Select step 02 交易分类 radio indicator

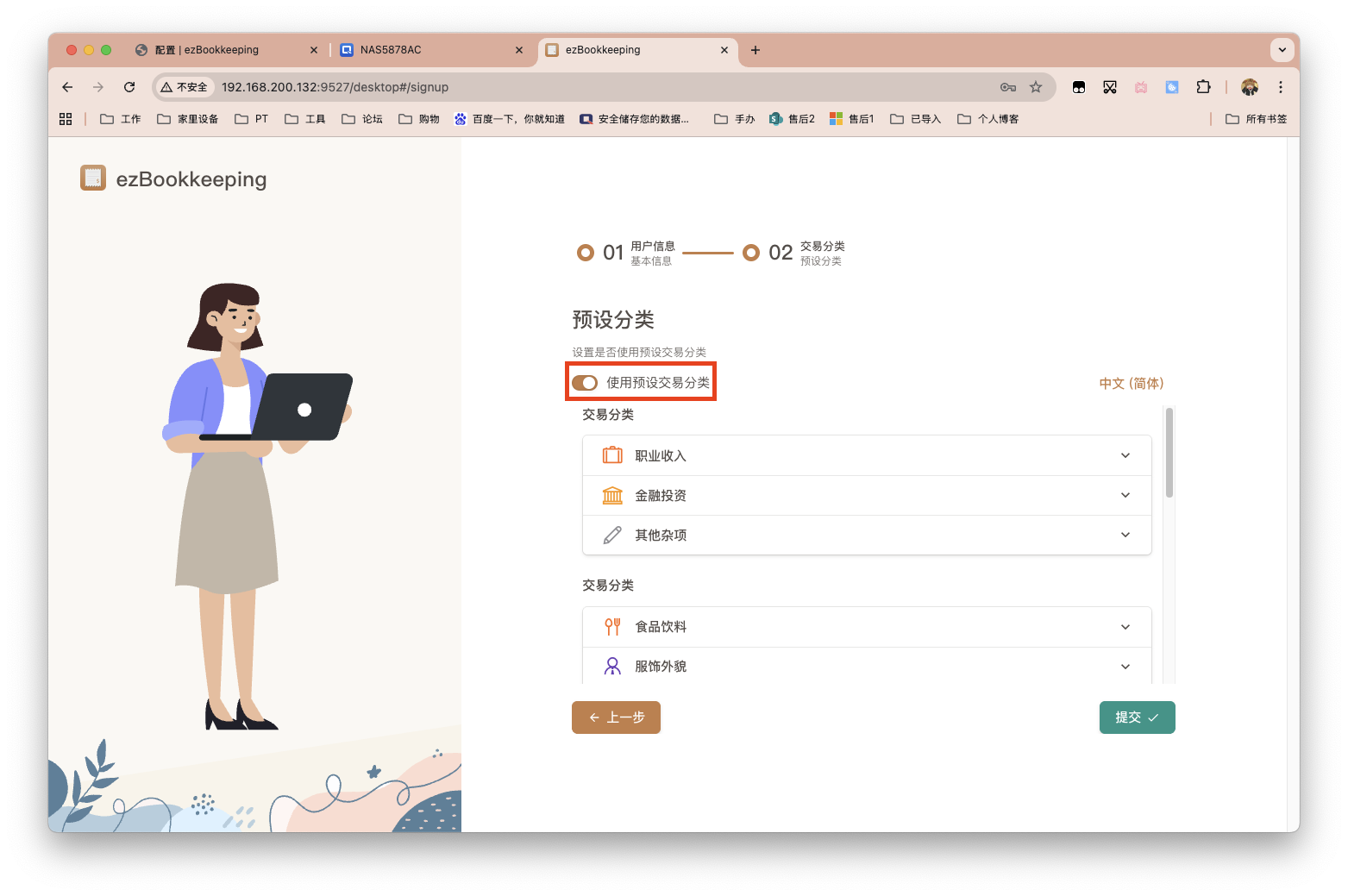click(x=752, y=252)
